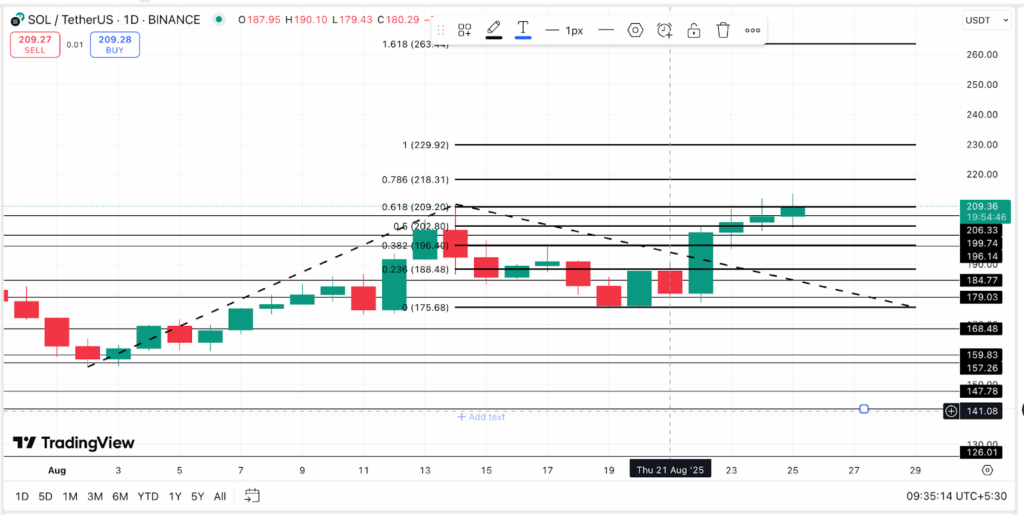Delete the drawing using the trash icon

pyautogui.click(x=723, y=30)
